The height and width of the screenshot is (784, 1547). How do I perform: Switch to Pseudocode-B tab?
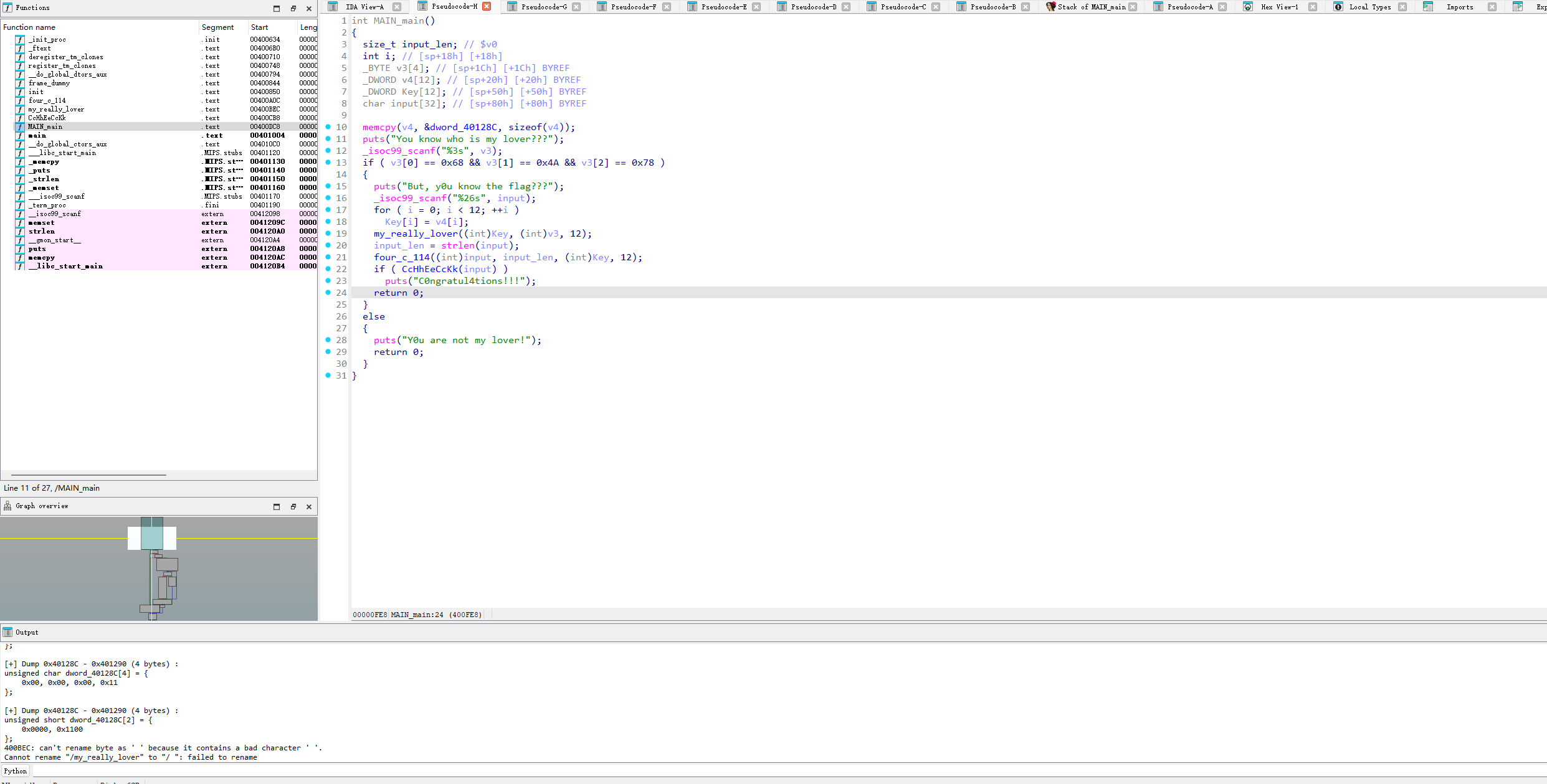pyautogui.click(x=993, y=7)
